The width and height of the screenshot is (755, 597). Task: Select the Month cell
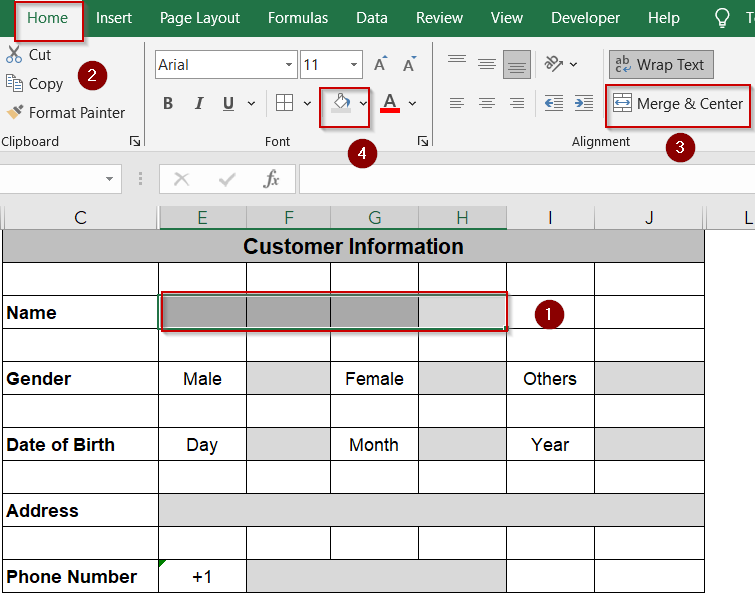374,444
